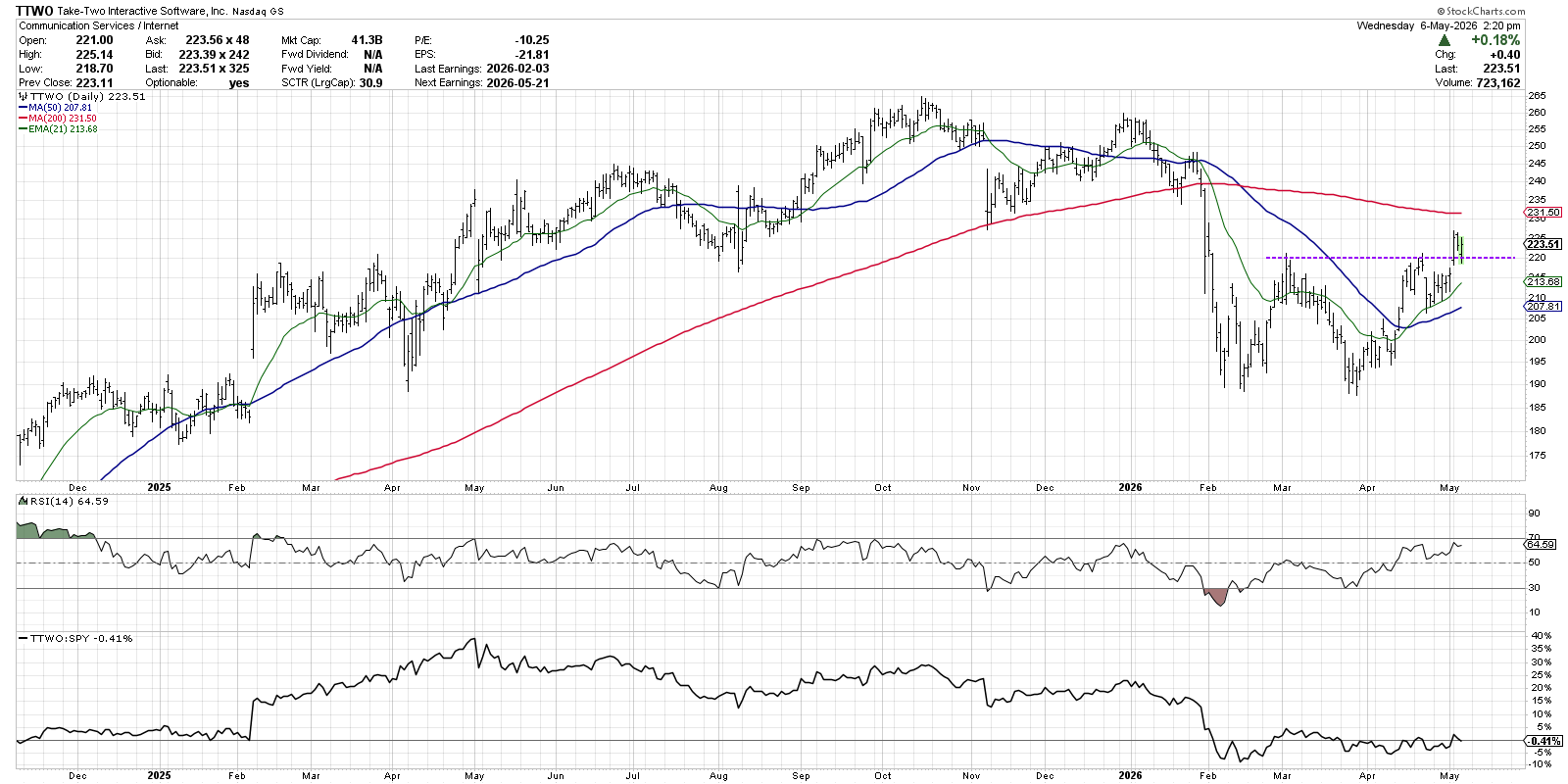Click the 175 price axis label
Screen dimensions: 1568x784
pos(1537,456)
